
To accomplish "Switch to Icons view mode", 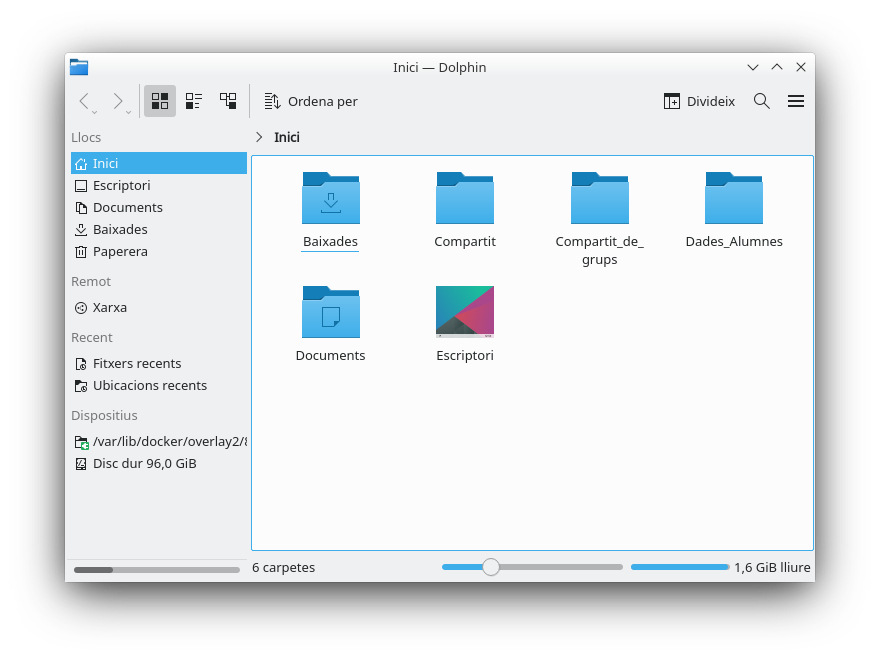I will click(160, 101).
